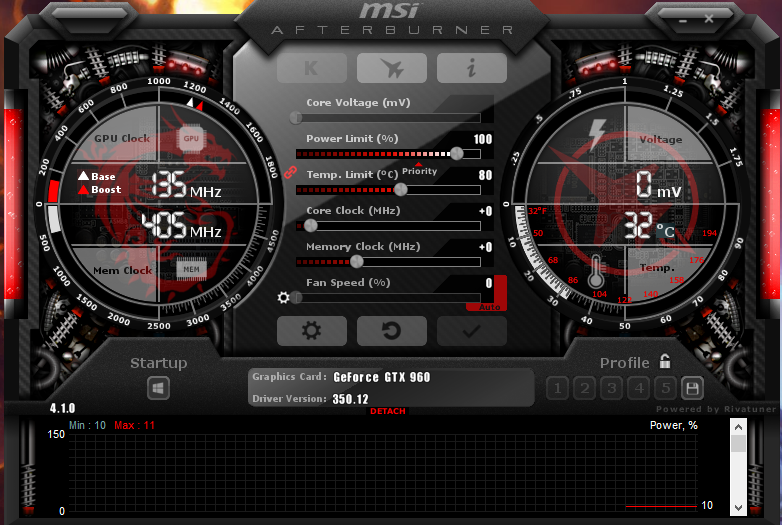Reset settings with circular arrow button
This screenshot has width=782, height=525.
click(x=391, y=331)
